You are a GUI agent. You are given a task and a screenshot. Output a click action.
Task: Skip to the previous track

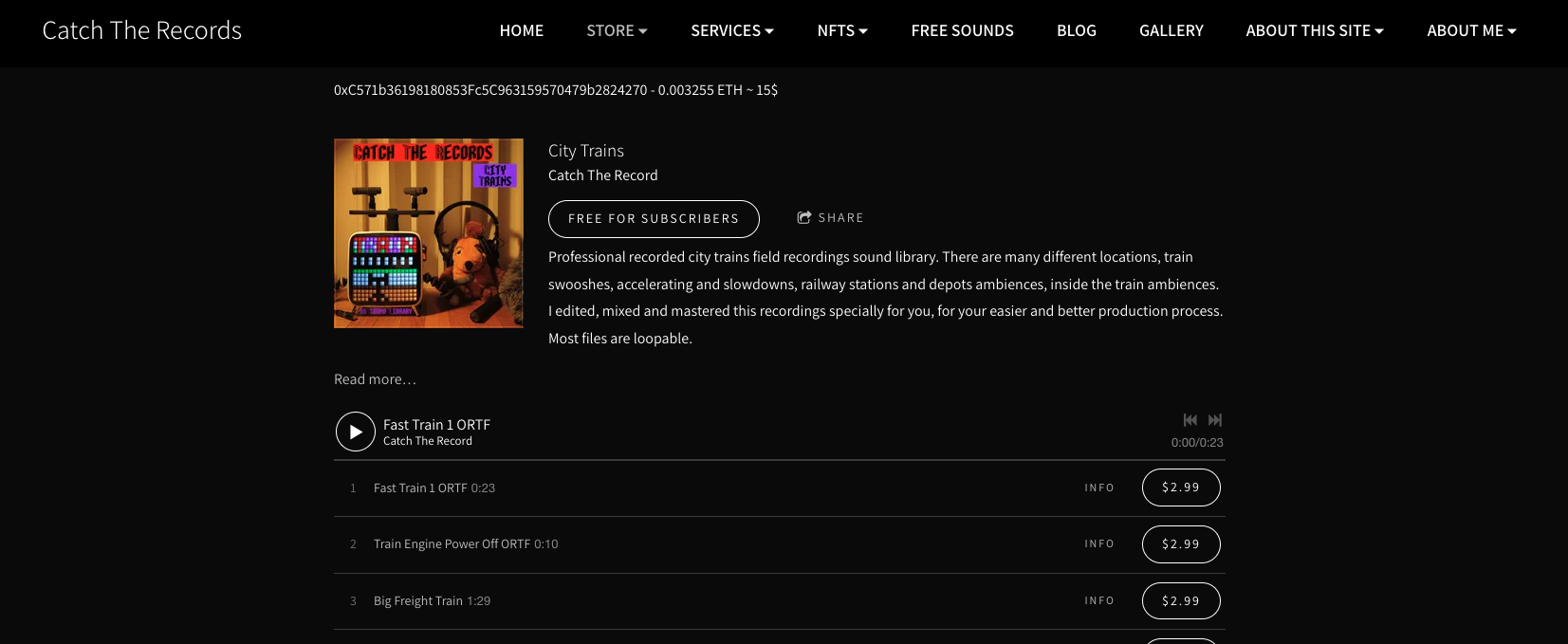pyautogui.click(x=1190, y=420)
